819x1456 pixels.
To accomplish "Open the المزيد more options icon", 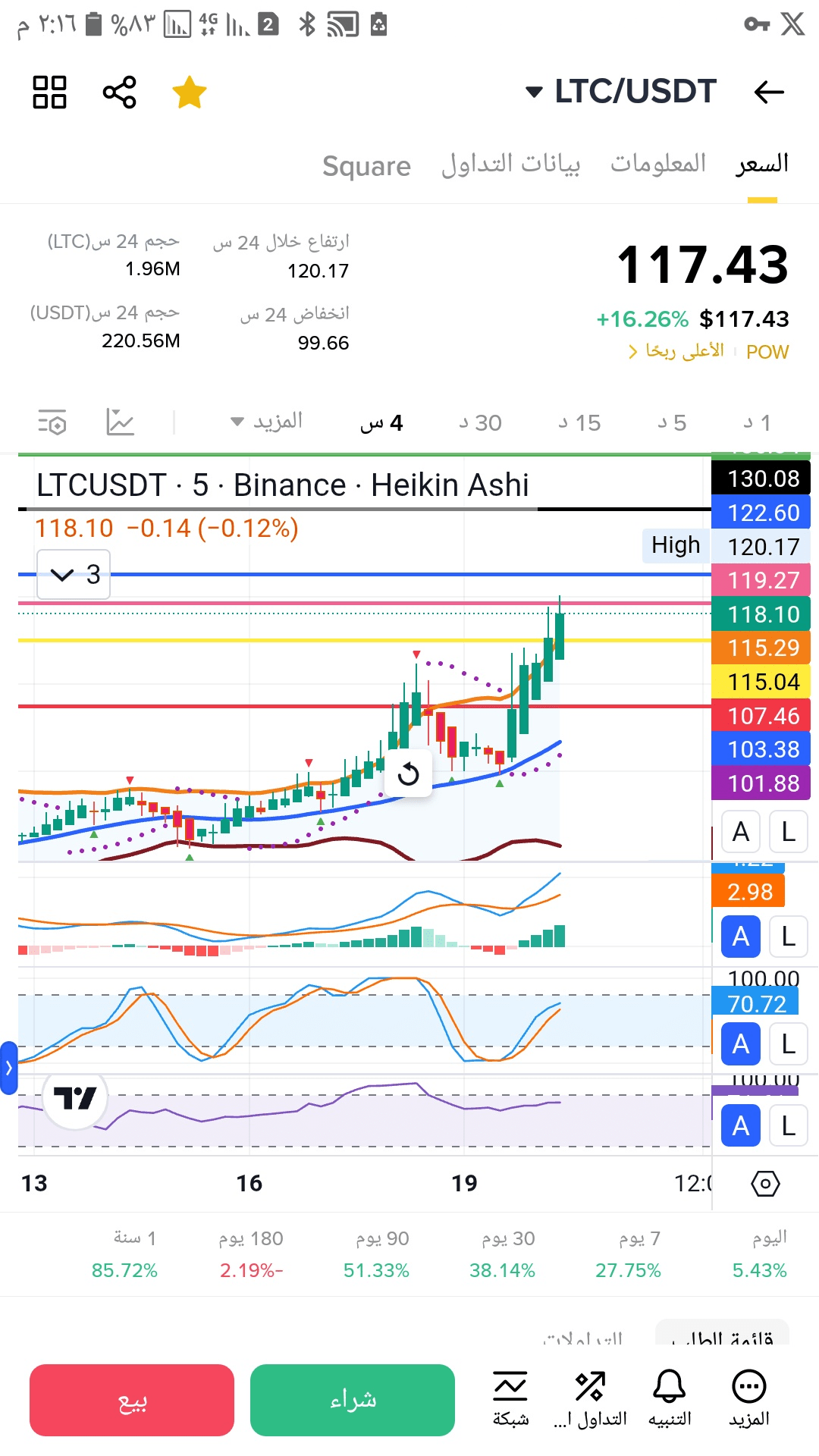I will point(749,1399).
